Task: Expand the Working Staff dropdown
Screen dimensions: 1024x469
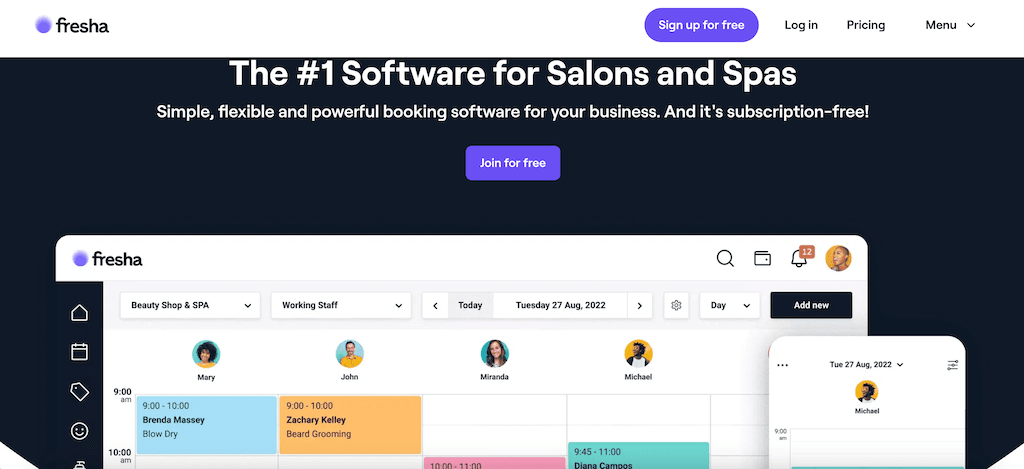Action: (341, 305)
